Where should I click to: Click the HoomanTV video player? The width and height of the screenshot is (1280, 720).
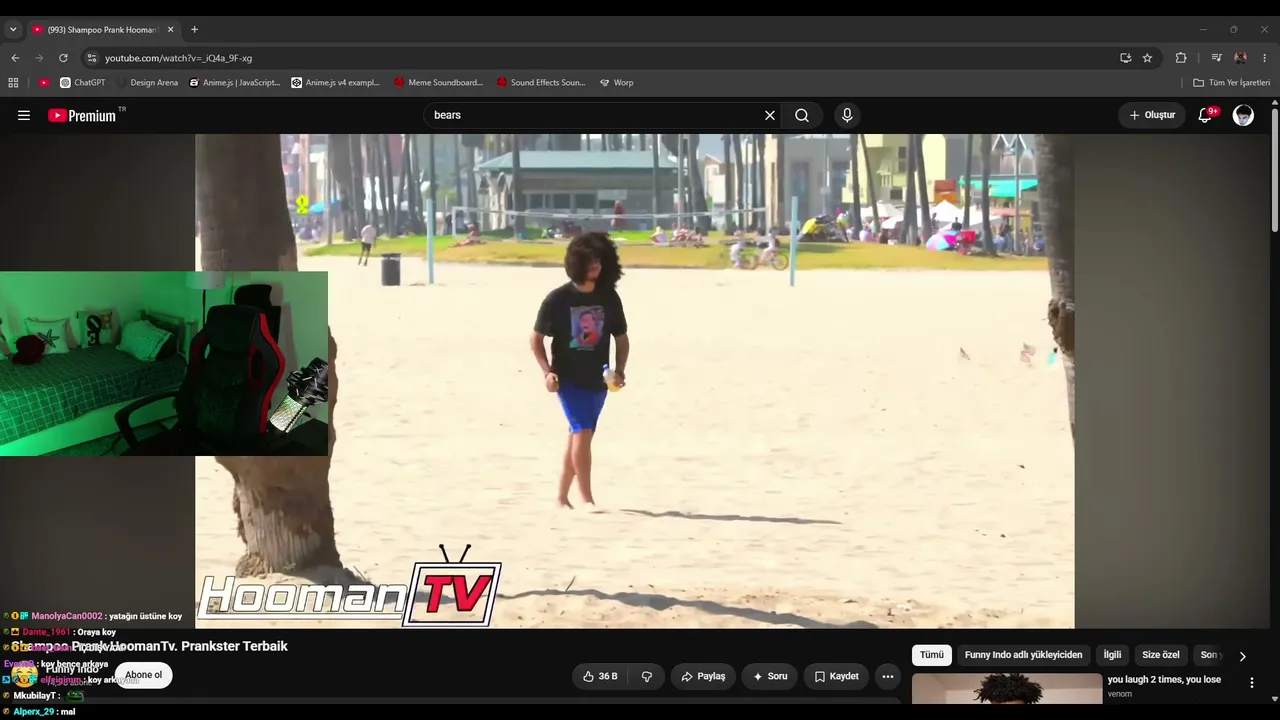[635, 381]
